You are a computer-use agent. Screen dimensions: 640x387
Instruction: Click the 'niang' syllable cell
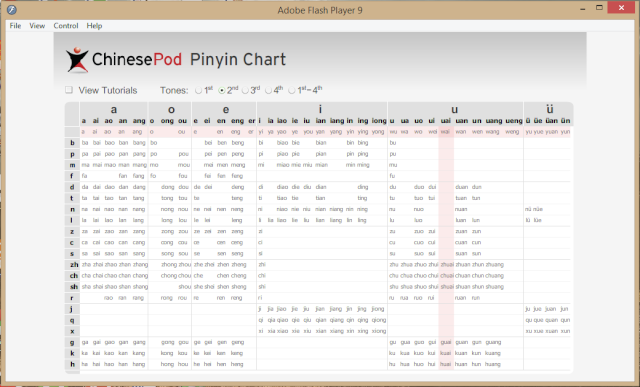336,209
